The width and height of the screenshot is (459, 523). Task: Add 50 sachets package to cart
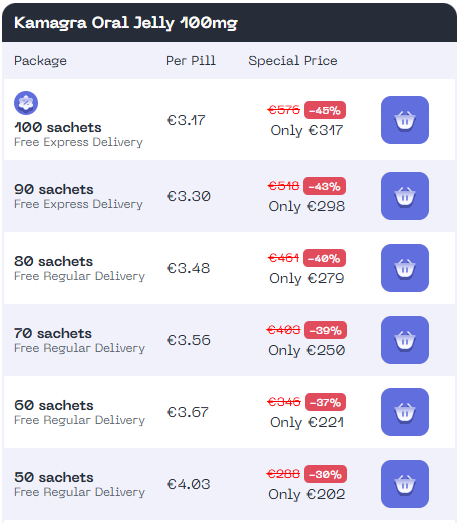[x=405, y=484]
